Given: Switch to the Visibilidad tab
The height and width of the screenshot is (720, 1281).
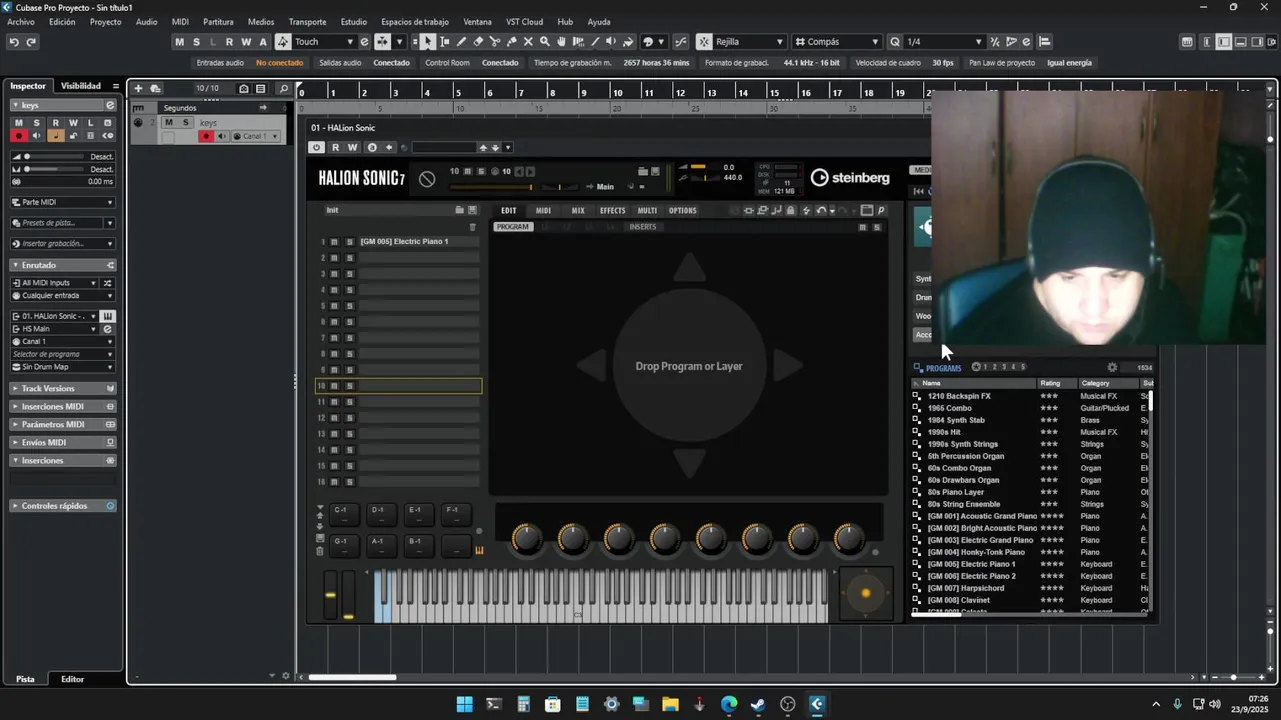Looking at the screenshot, I should [81, 86].
